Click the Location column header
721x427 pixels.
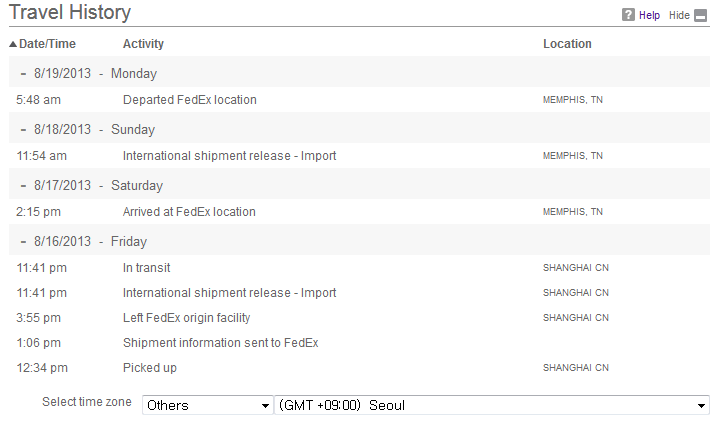click(567, 44)
